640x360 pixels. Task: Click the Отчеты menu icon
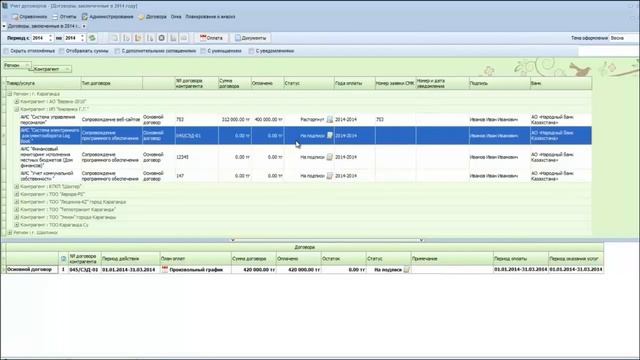tap(55, 17)
